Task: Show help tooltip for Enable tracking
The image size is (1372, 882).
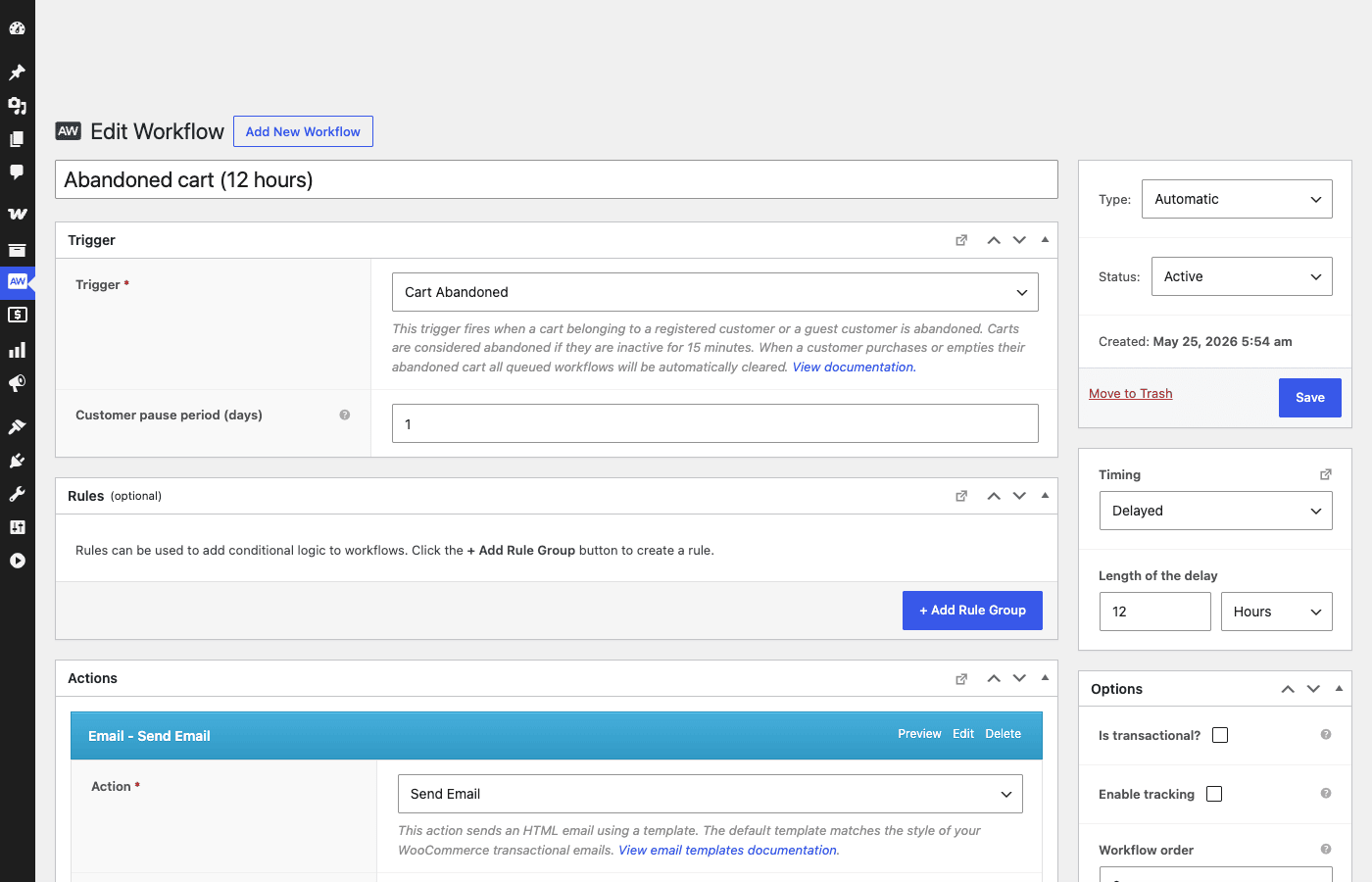Action: click(1326, 793)
